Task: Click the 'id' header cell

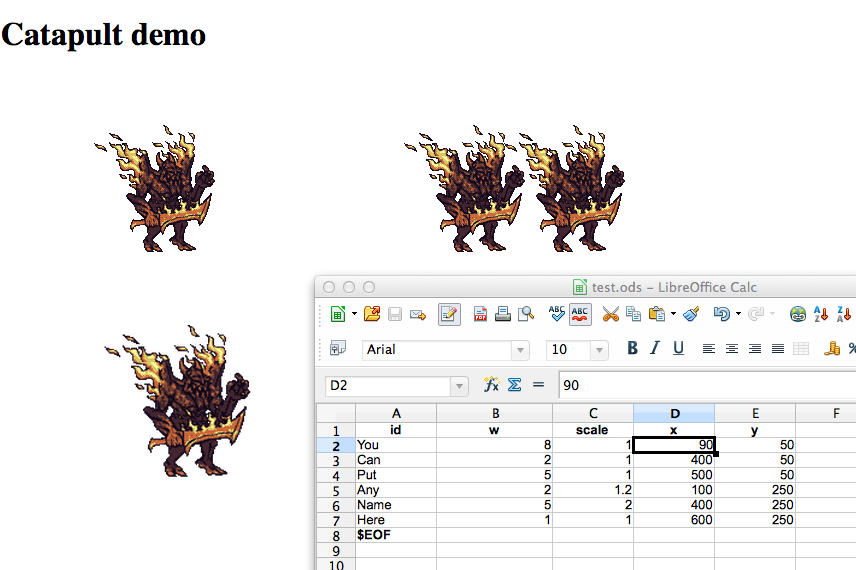Action: [396, 430]
